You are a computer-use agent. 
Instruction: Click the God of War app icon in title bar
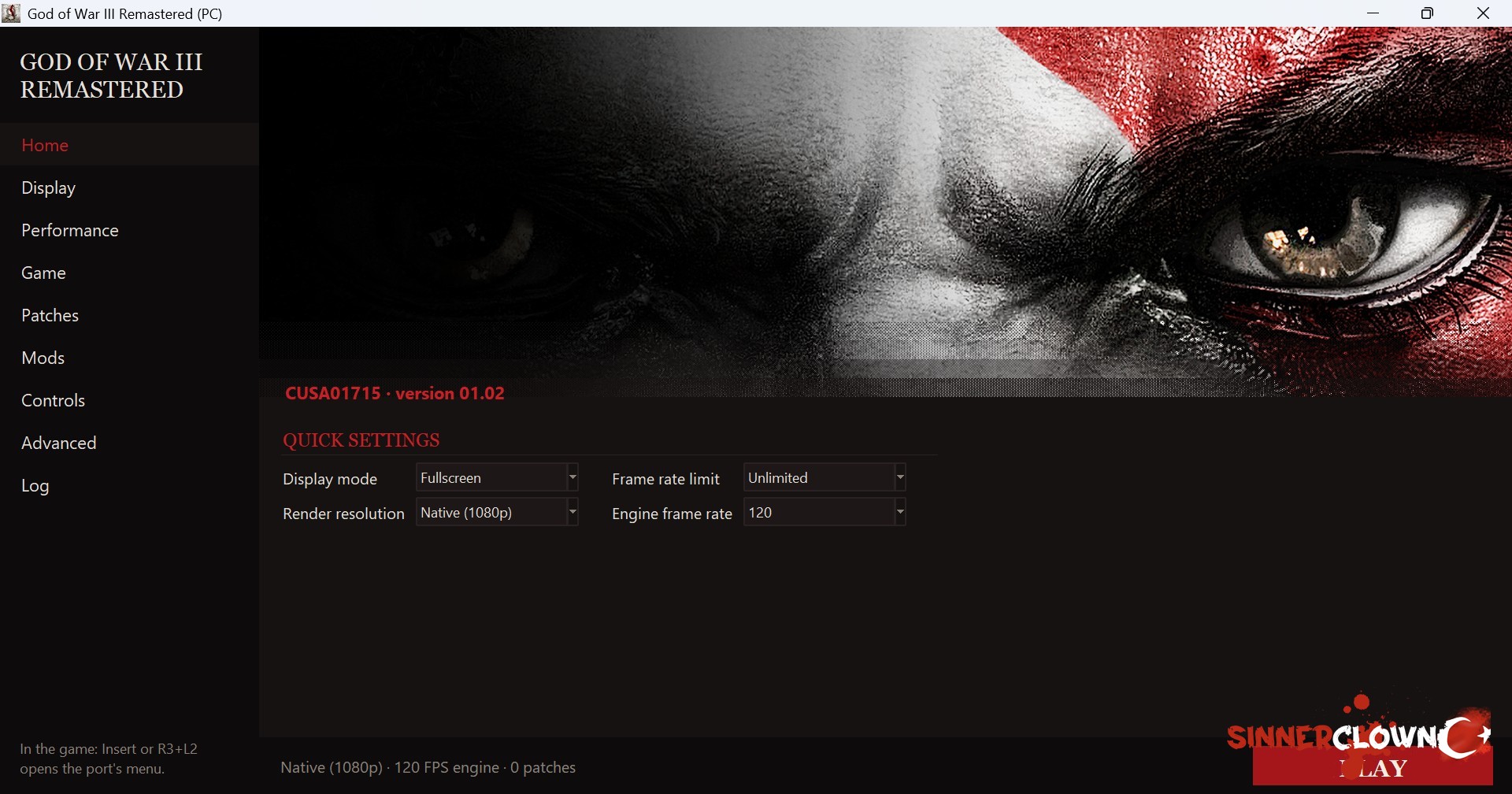11,13
